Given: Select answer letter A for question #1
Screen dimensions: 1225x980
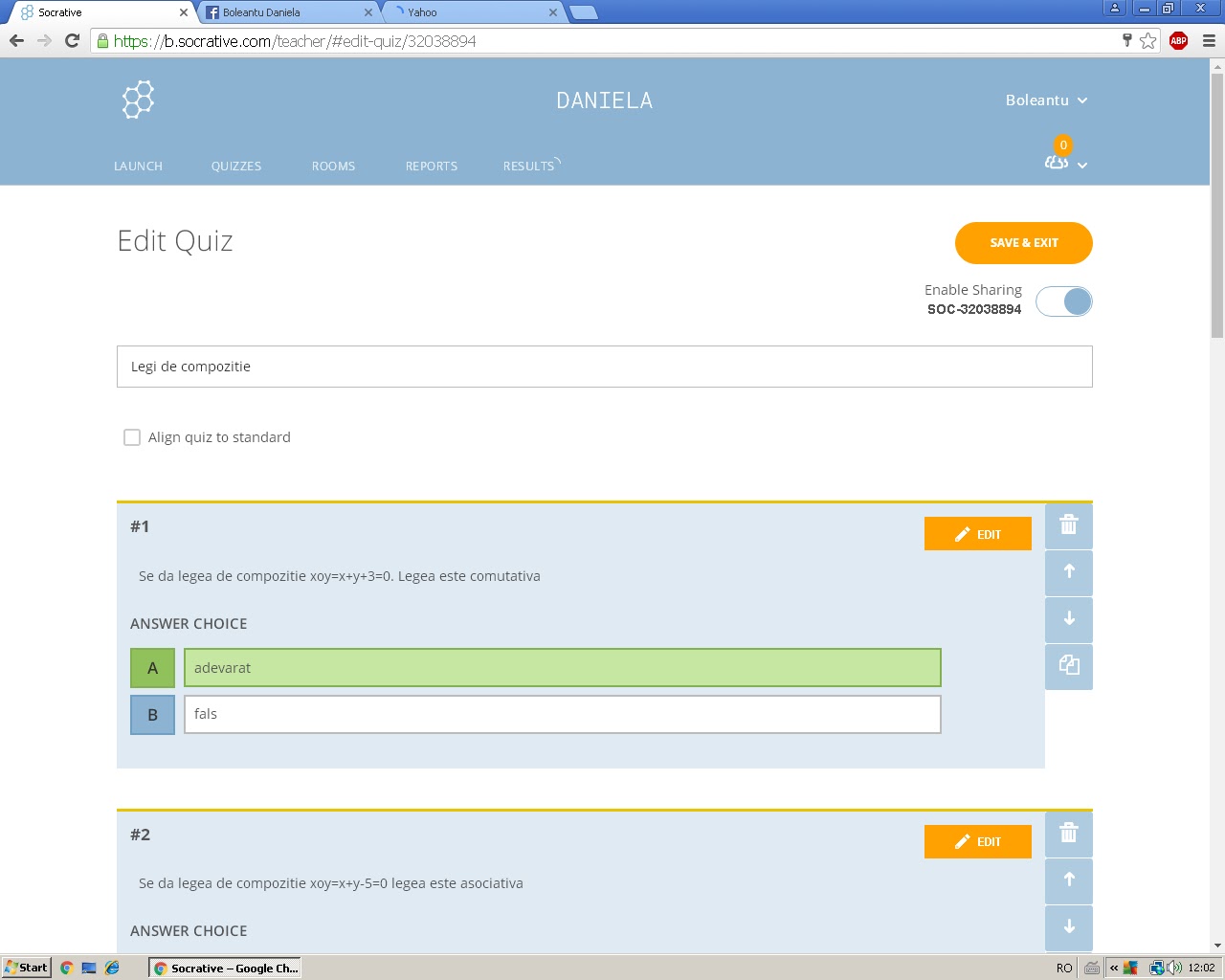Looking at the screenshot, I should [152, 668].
